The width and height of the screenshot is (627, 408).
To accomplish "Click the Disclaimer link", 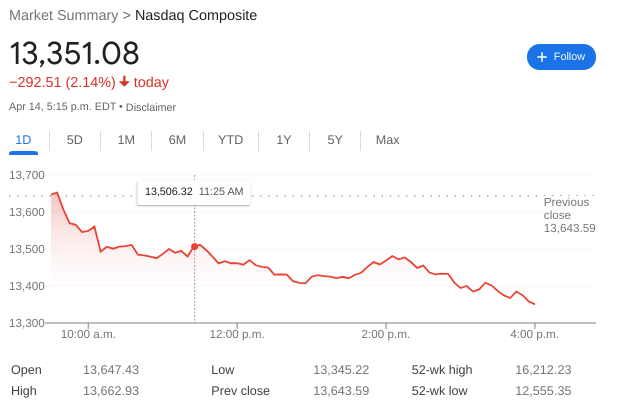I will pos(151,107).
